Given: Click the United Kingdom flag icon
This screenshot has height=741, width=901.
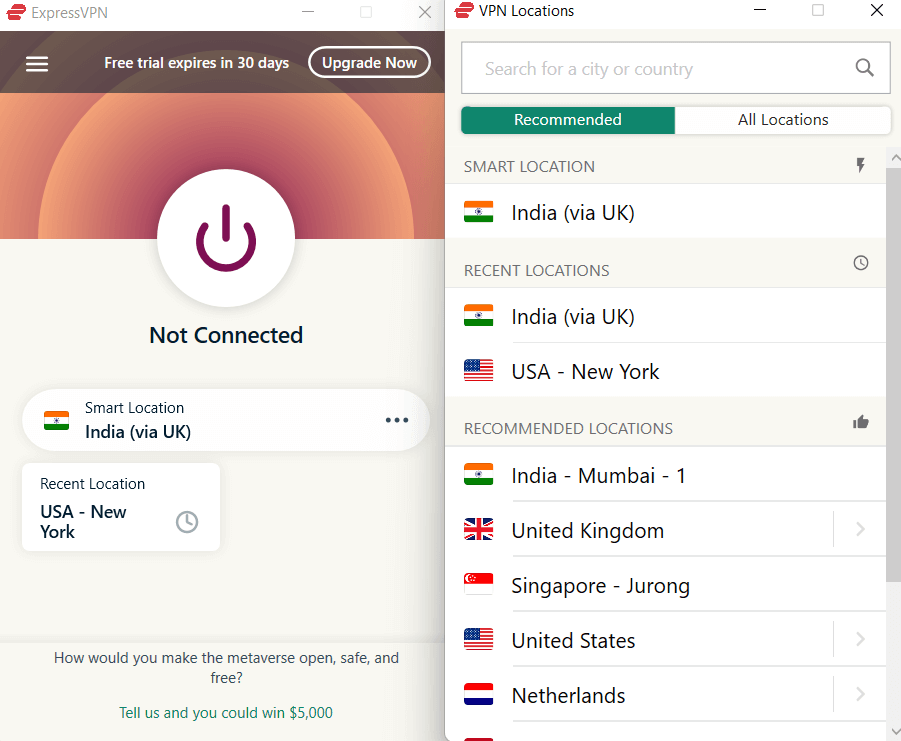Looking at the screenshot, I should pos(478,529).
